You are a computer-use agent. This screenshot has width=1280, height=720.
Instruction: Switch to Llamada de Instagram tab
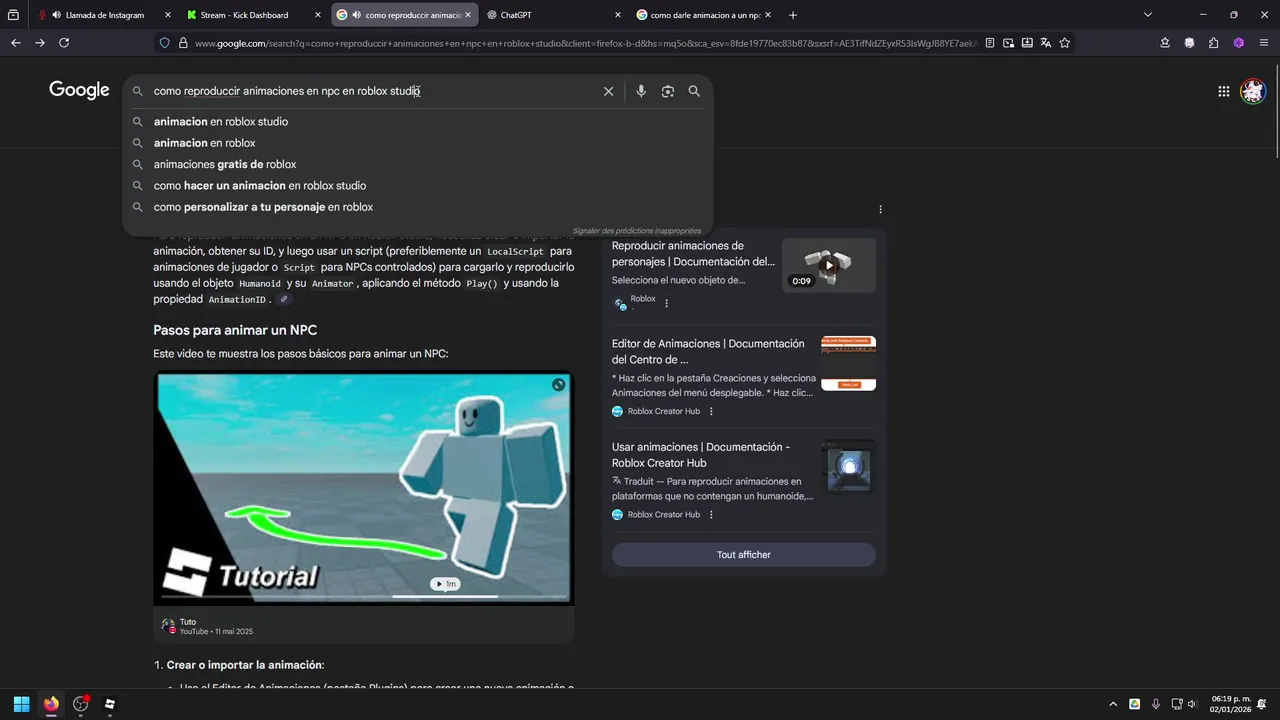[x=104, y=15]
